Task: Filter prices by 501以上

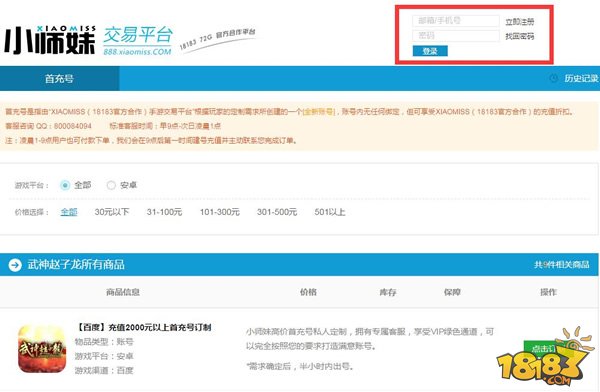Action: 330,212
